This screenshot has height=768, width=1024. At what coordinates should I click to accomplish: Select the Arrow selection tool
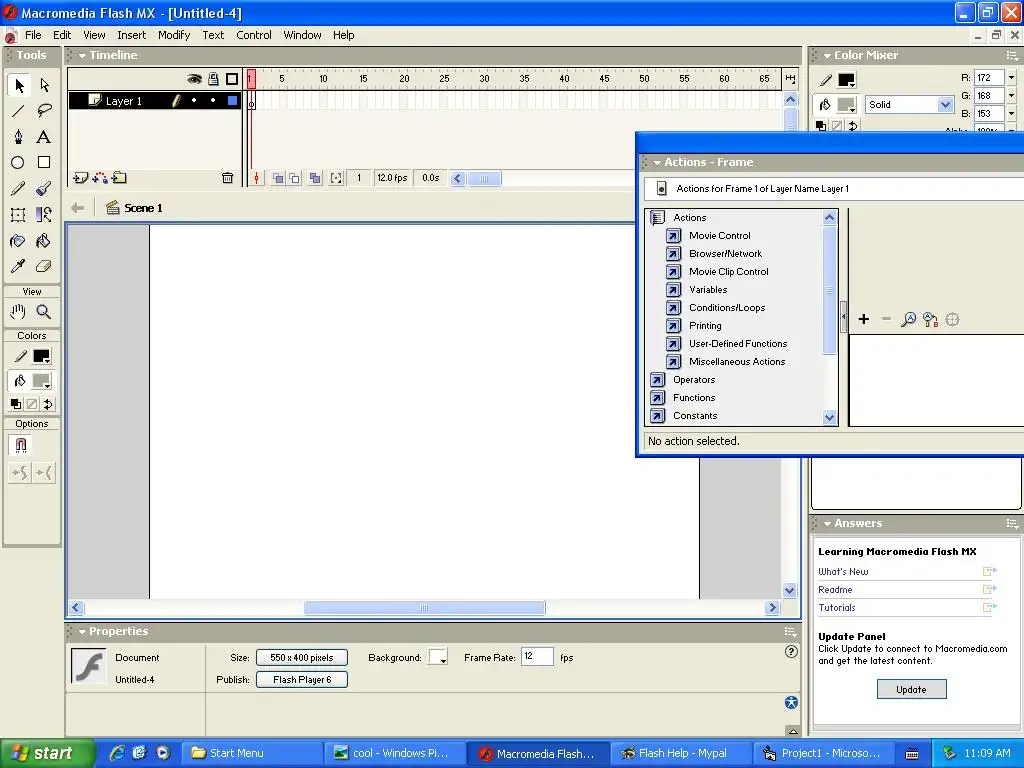(19, 85)
